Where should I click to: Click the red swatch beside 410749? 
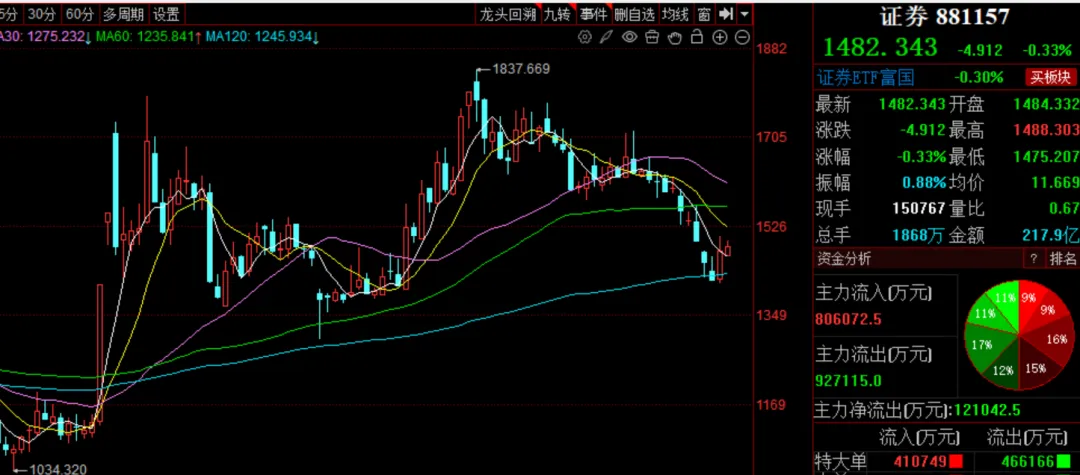(955, 461)
